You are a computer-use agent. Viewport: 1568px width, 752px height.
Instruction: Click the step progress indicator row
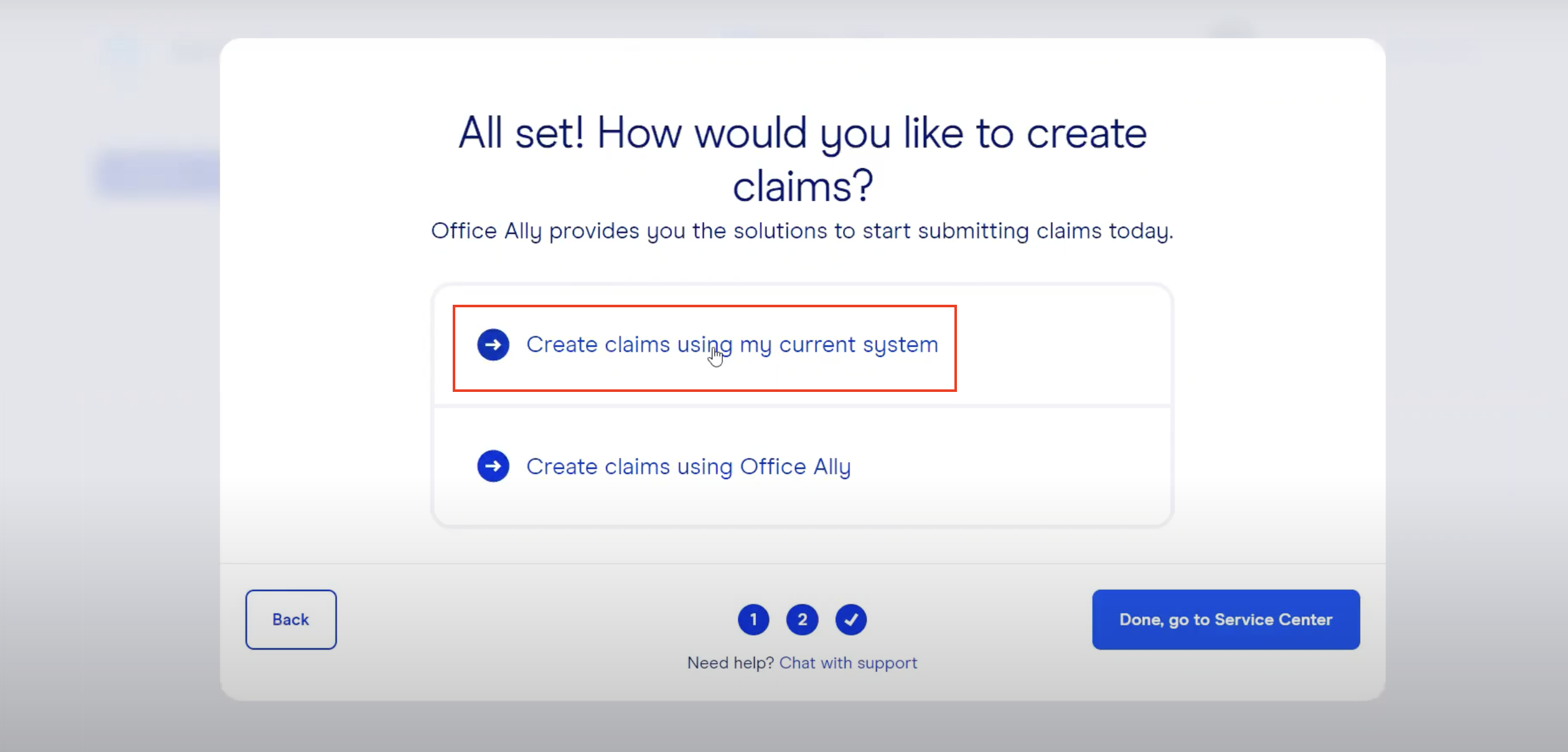pyautogui.click(x=802, y=619)
